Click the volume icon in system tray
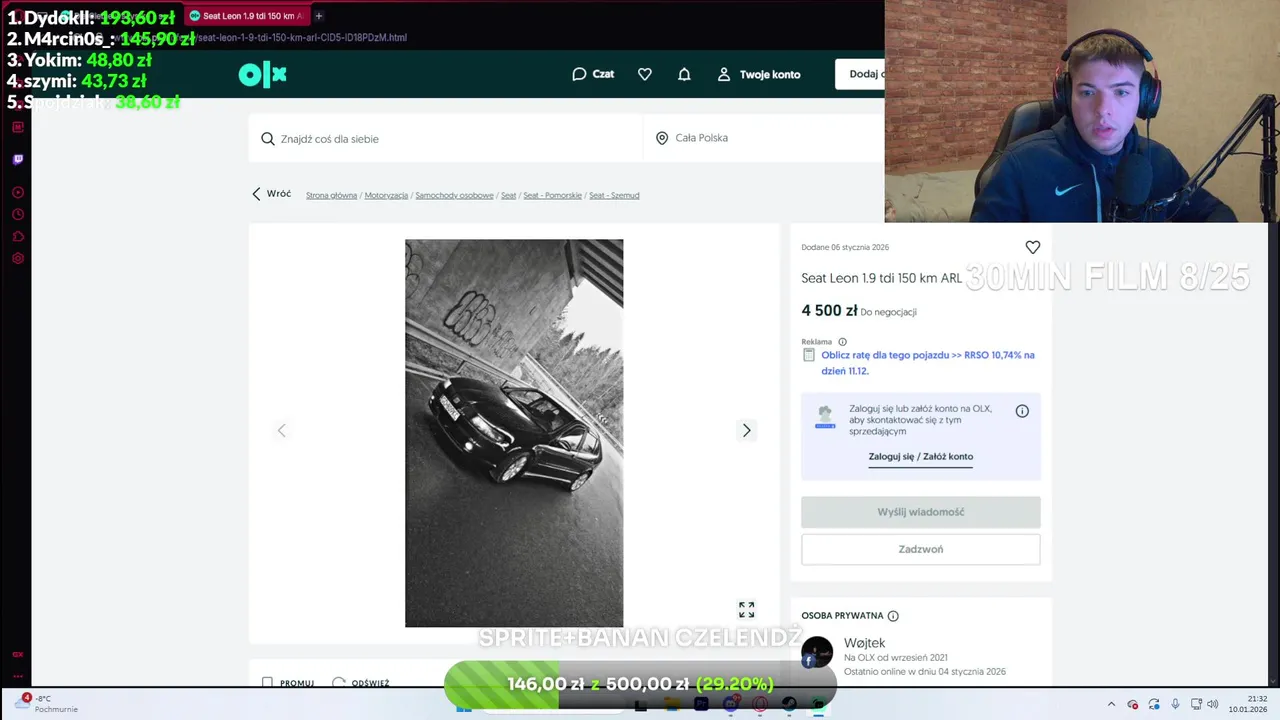This screenshot has width=1280, height=720. pos(1213,704)
